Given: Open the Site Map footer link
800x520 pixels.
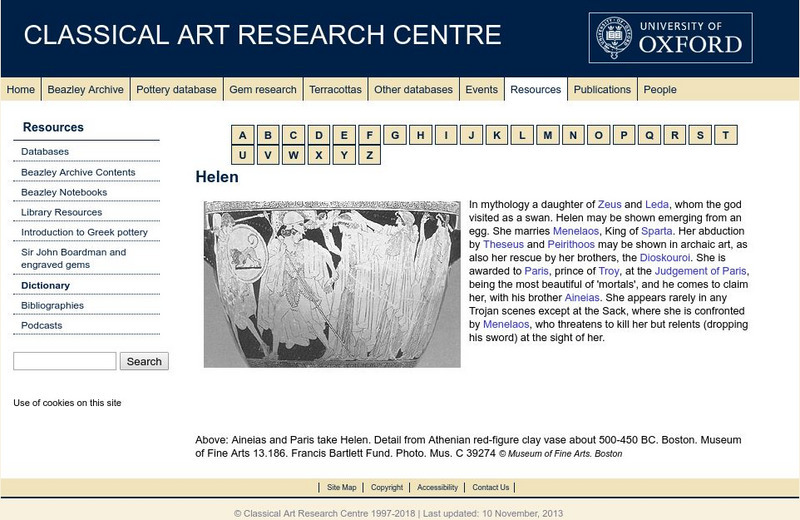Looking at the screenshot, I should [341, 487].
